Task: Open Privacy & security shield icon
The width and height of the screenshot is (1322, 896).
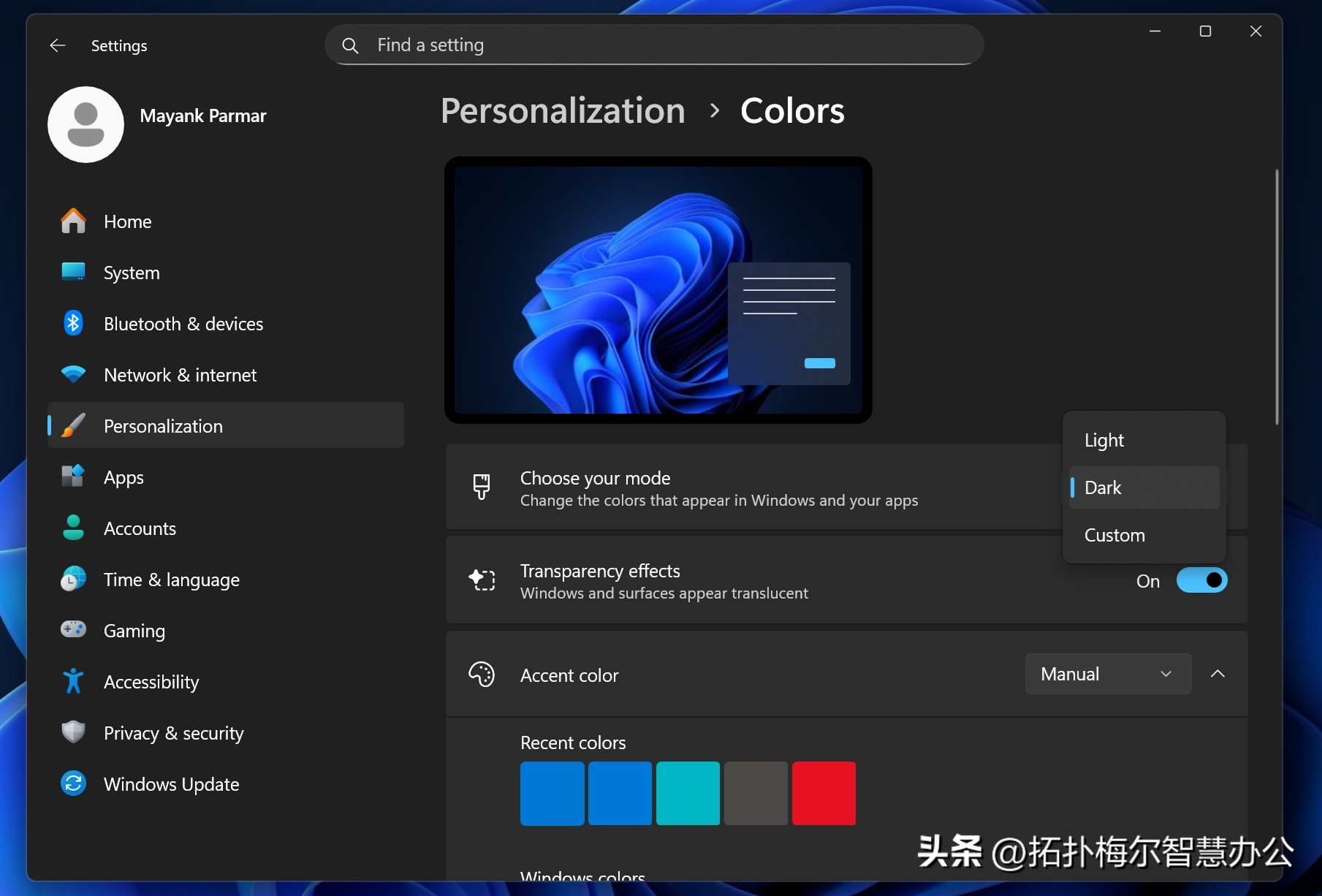Action: [x=73, y=732]
